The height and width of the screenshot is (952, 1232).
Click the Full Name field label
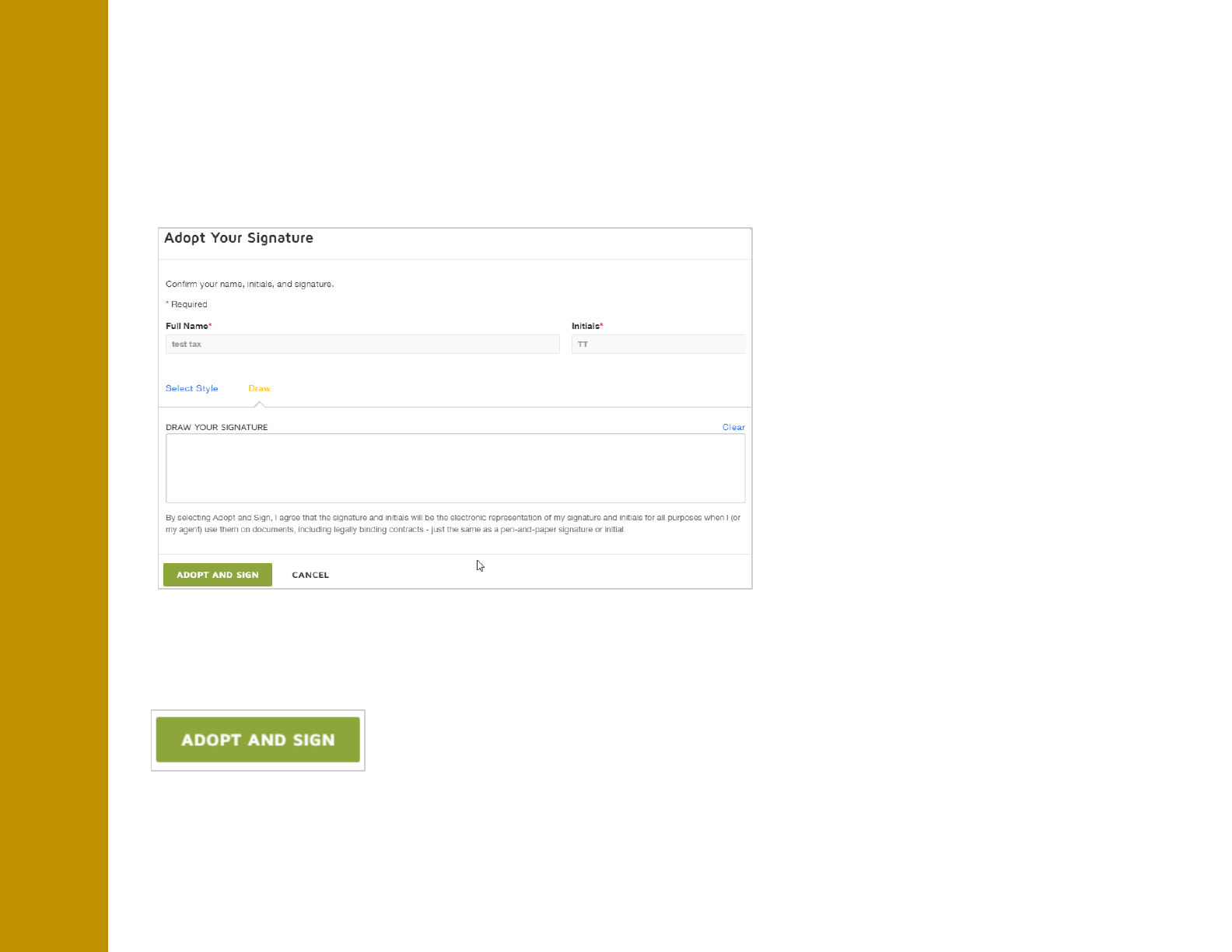(187, 326)
